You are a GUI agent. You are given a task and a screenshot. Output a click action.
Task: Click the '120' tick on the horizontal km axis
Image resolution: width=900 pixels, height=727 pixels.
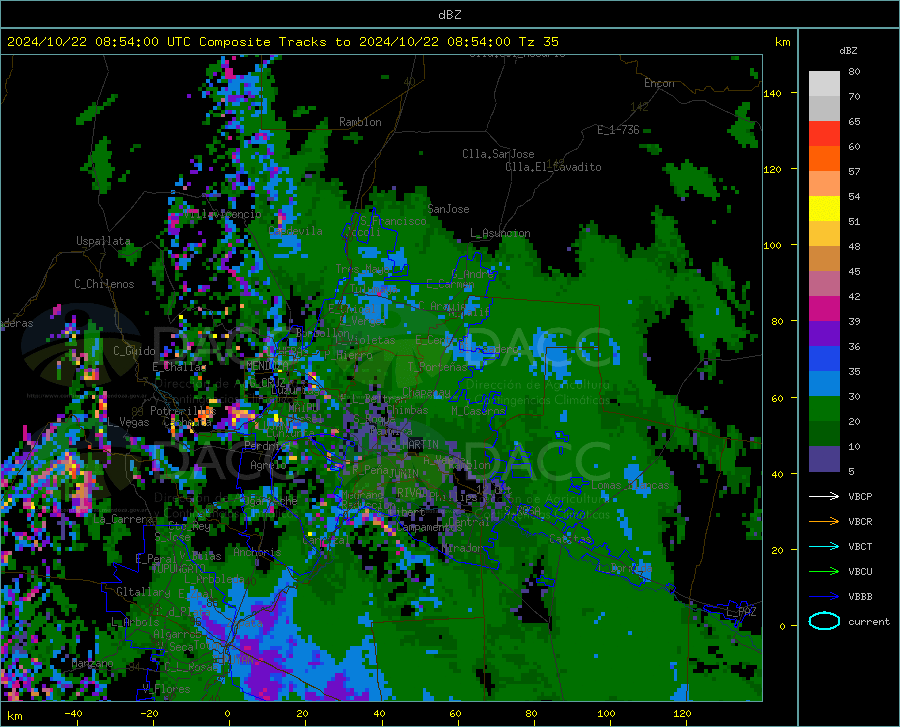tap(682, 714)
